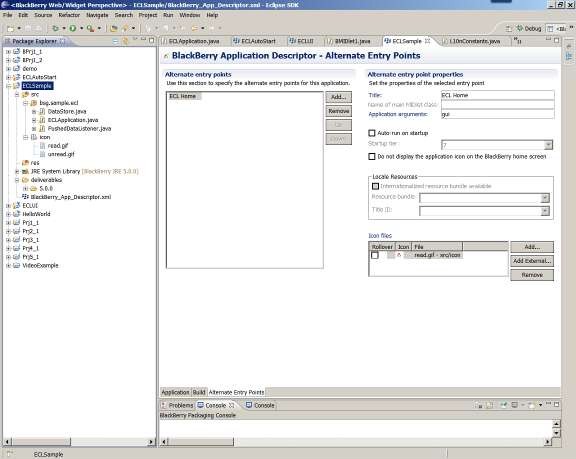Click the bsp.sample.ecl package icon
This screenshot has height=459, width=576.
(34, 103)
